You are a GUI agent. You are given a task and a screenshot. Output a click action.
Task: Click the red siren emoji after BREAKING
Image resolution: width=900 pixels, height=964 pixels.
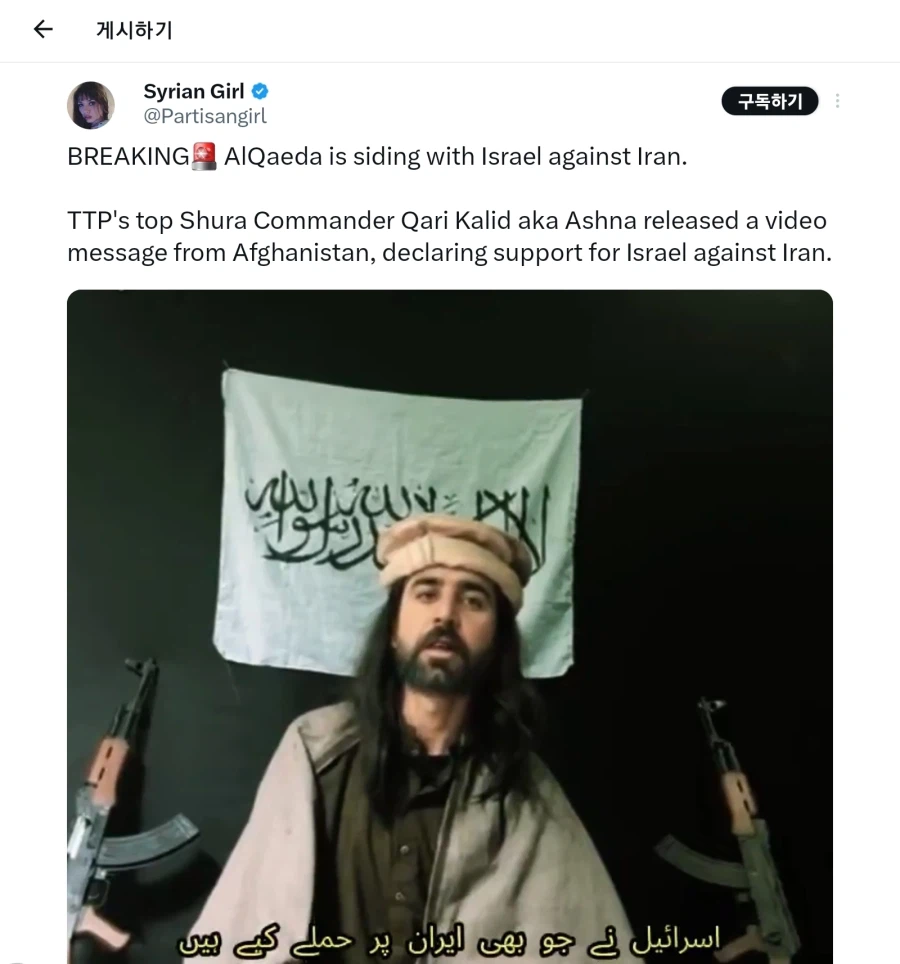(204, 157)
